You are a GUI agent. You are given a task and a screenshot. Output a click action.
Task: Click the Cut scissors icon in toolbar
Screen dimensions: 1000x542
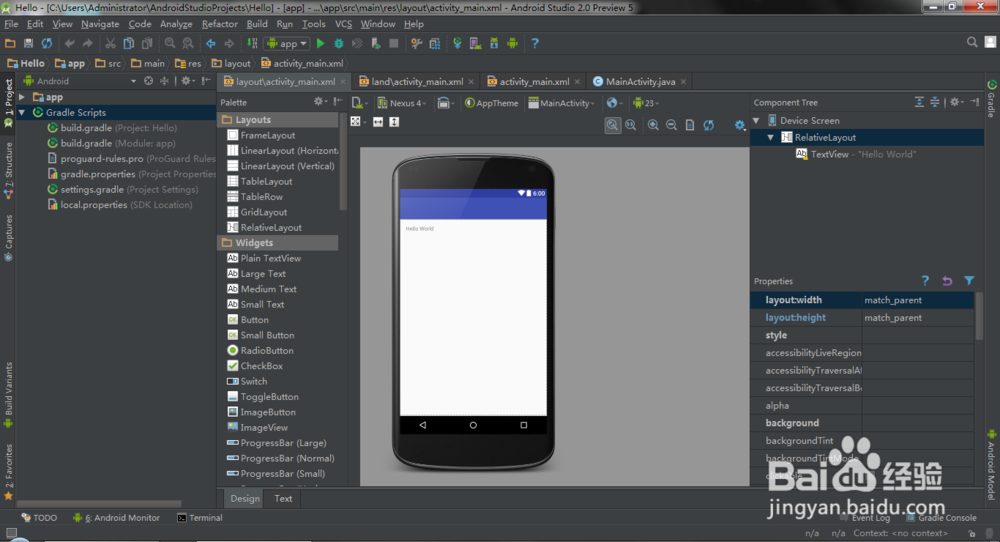pos(111,43)
